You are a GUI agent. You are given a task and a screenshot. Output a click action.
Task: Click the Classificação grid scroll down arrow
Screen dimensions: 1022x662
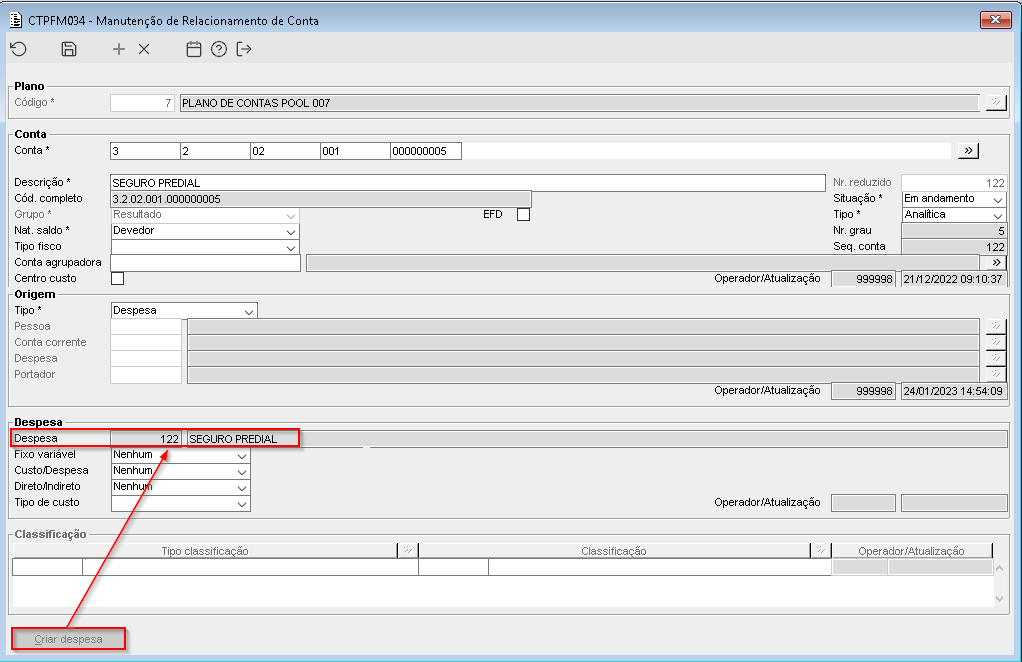point(1000,599)
